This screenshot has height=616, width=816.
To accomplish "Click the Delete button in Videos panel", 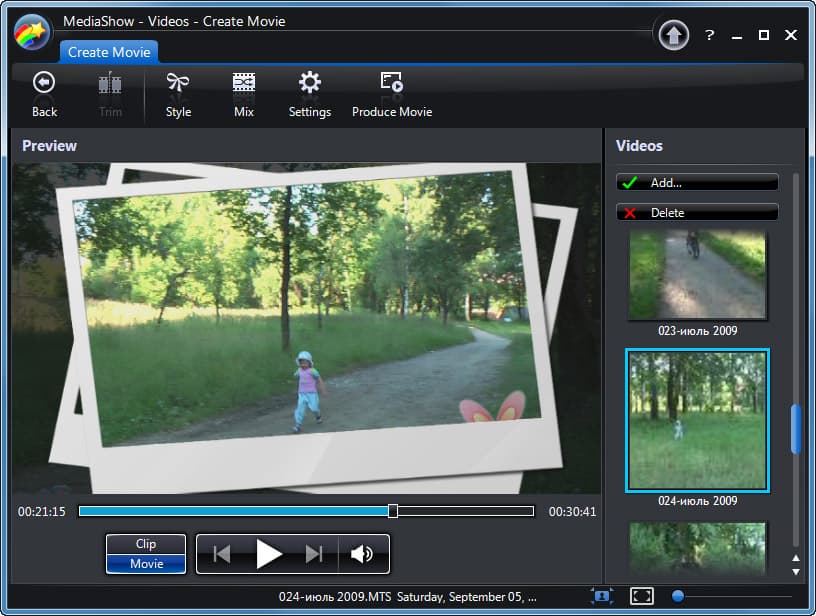I will tap(697, 212).
